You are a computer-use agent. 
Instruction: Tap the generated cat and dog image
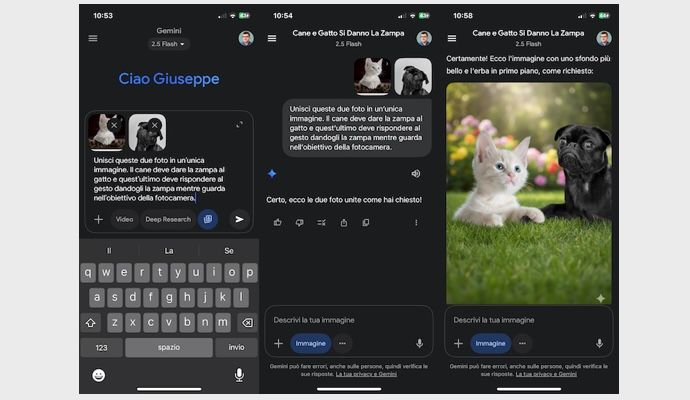529,193
